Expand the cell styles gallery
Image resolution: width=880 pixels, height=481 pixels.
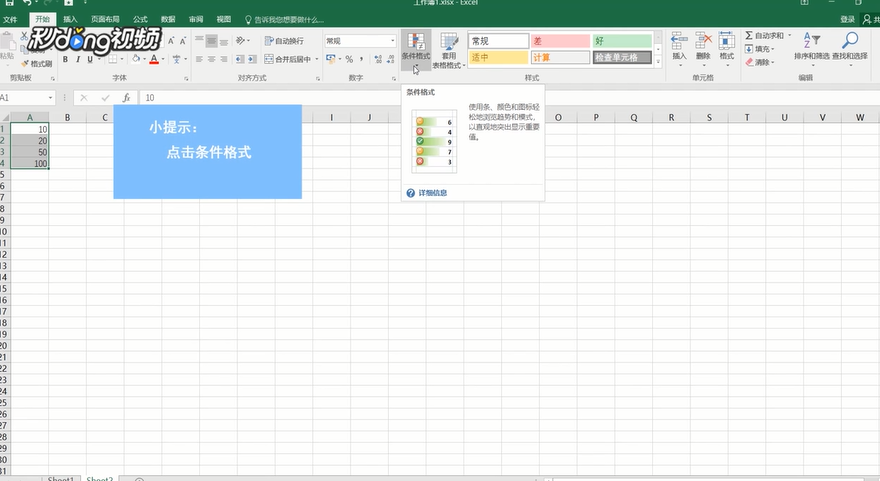coord(658,62)
